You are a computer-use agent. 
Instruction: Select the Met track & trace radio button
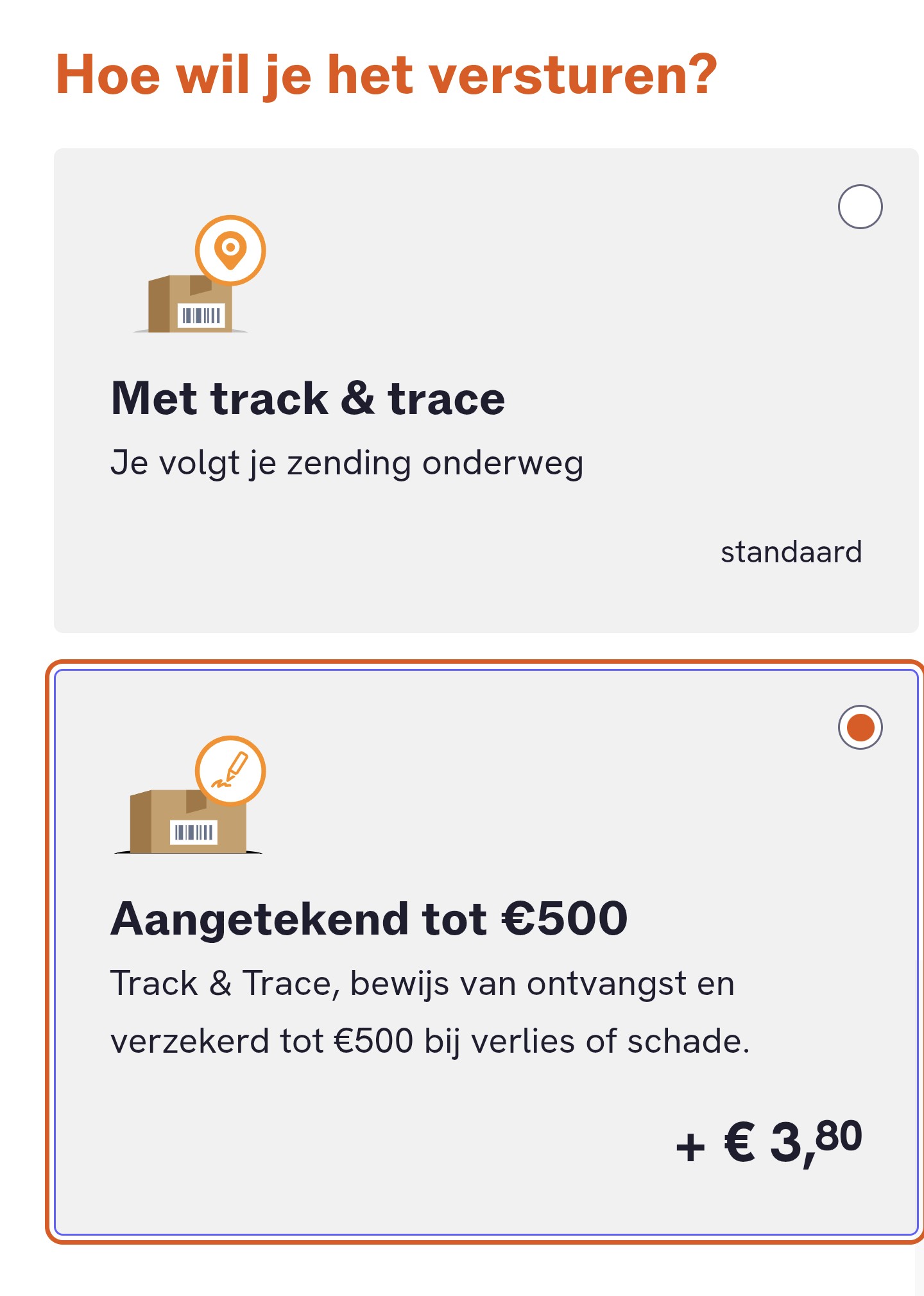pyautogui.click(x=860, y=207)
